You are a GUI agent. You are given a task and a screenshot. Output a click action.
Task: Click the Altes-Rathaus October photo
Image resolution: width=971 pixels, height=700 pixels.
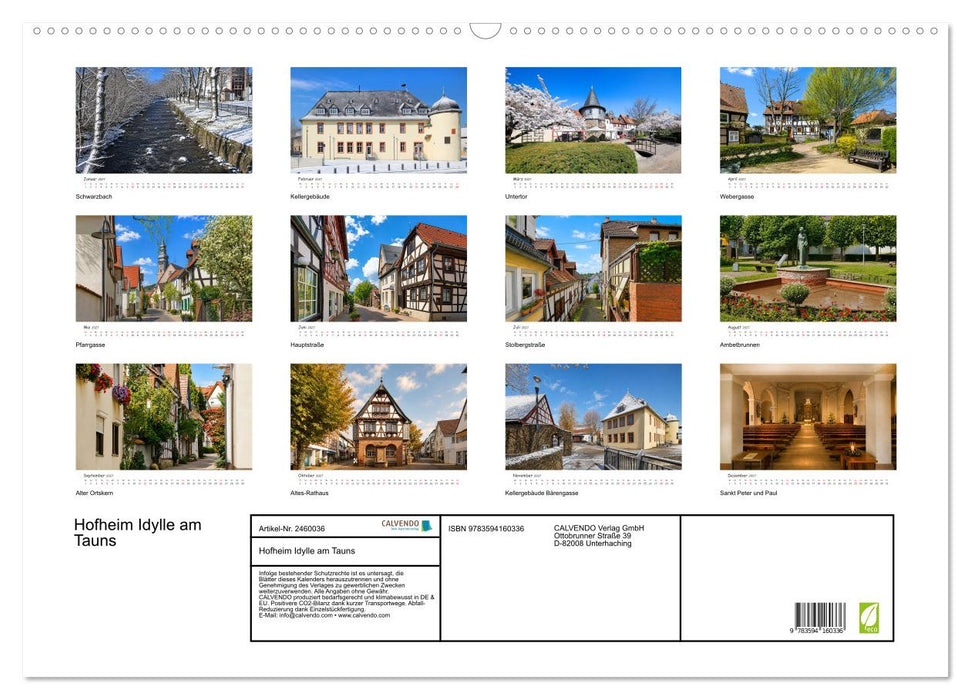pyautogui.click(x=378, y=416)
